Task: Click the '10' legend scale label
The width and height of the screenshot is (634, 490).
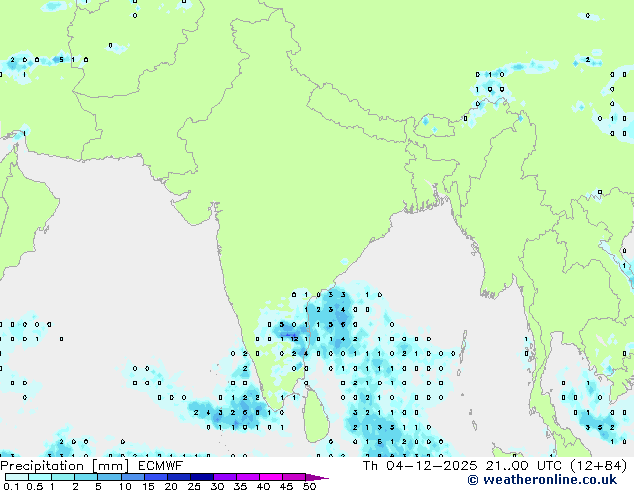Action: [125, 486]
